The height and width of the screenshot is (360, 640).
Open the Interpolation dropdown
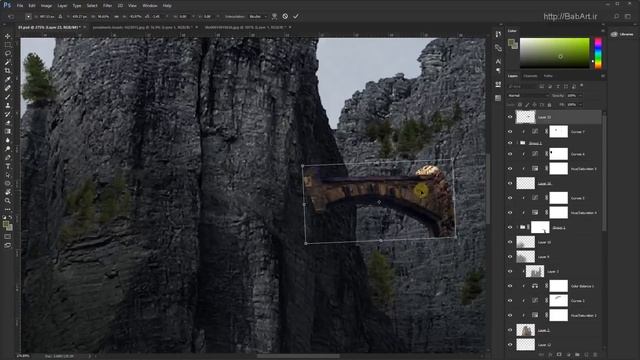coord(258,16)
